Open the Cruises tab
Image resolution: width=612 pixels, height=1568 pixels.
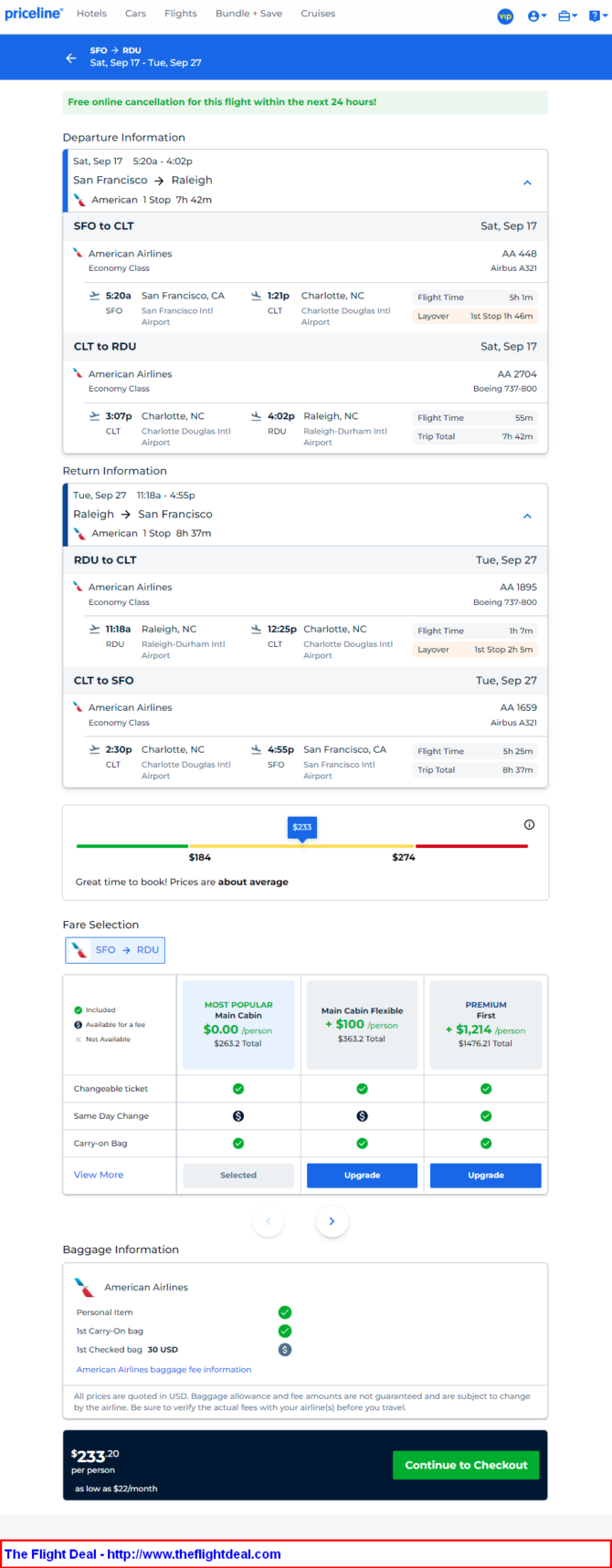(x=318, y=14)
